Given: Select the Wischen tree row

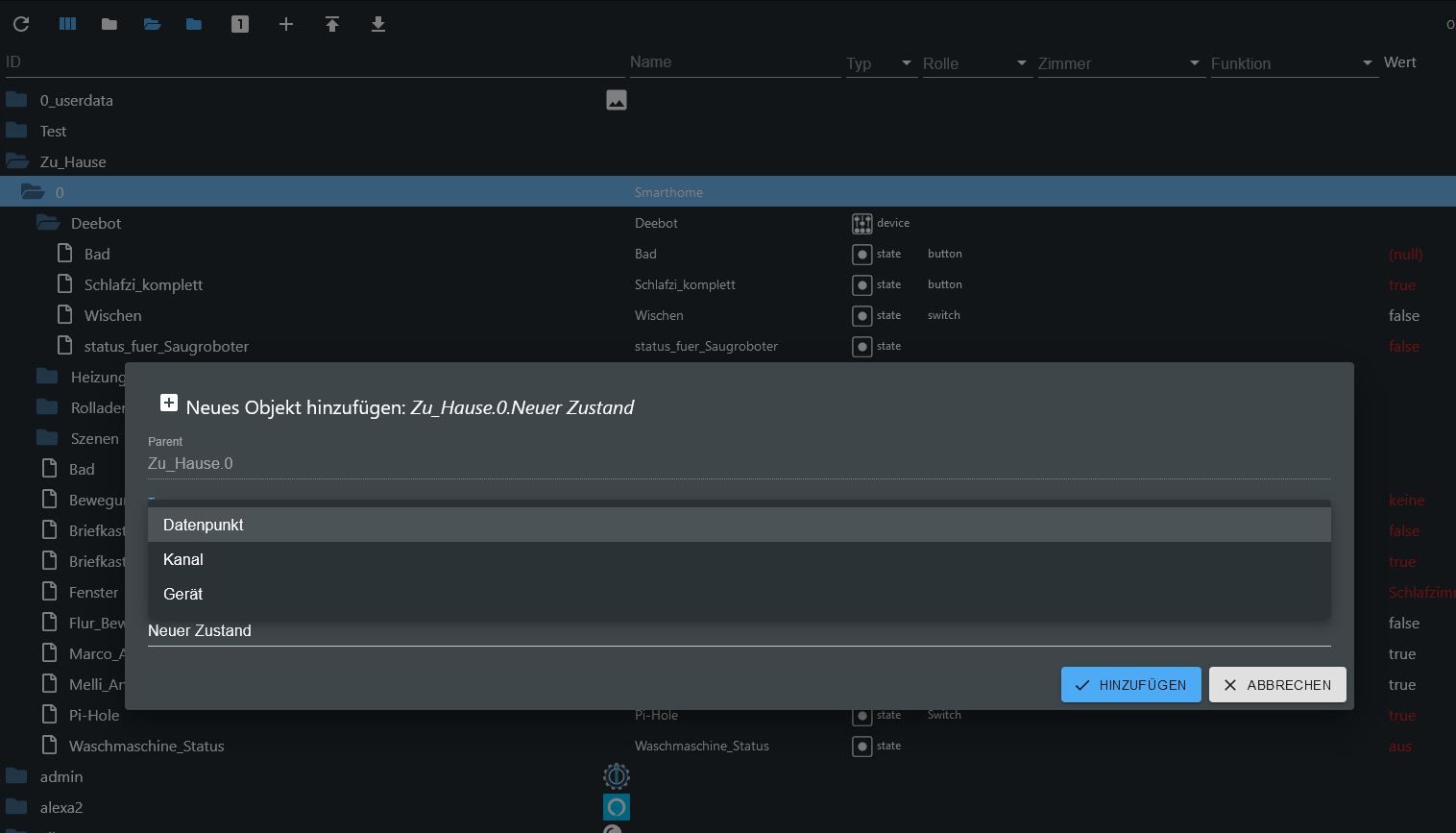Looking at the screenshot, I should (x=728, y=315).
